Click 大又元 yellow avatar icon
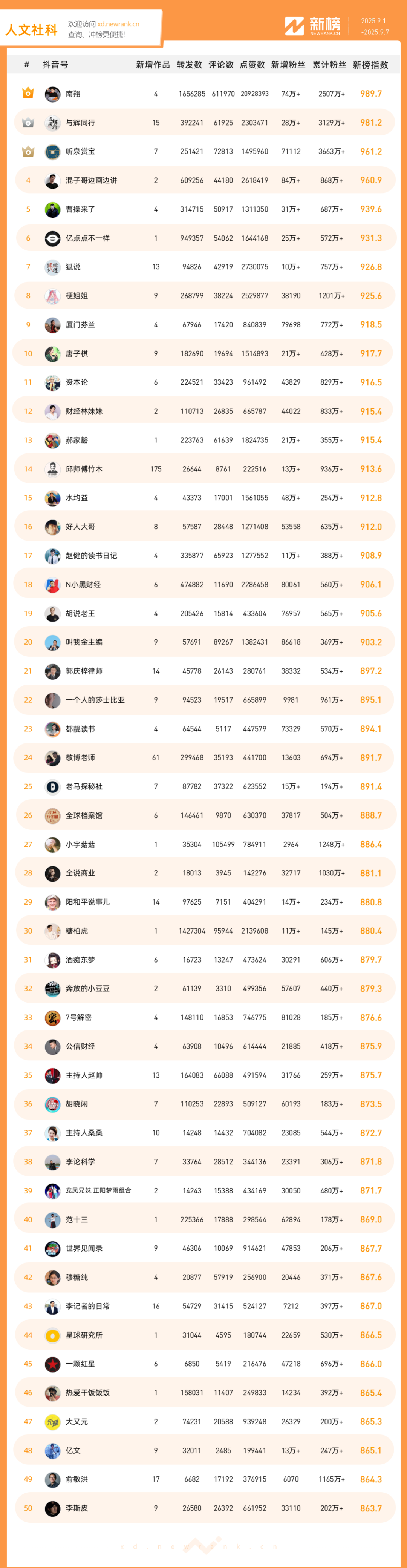 pyautogui.click(x=52, y=1422)
